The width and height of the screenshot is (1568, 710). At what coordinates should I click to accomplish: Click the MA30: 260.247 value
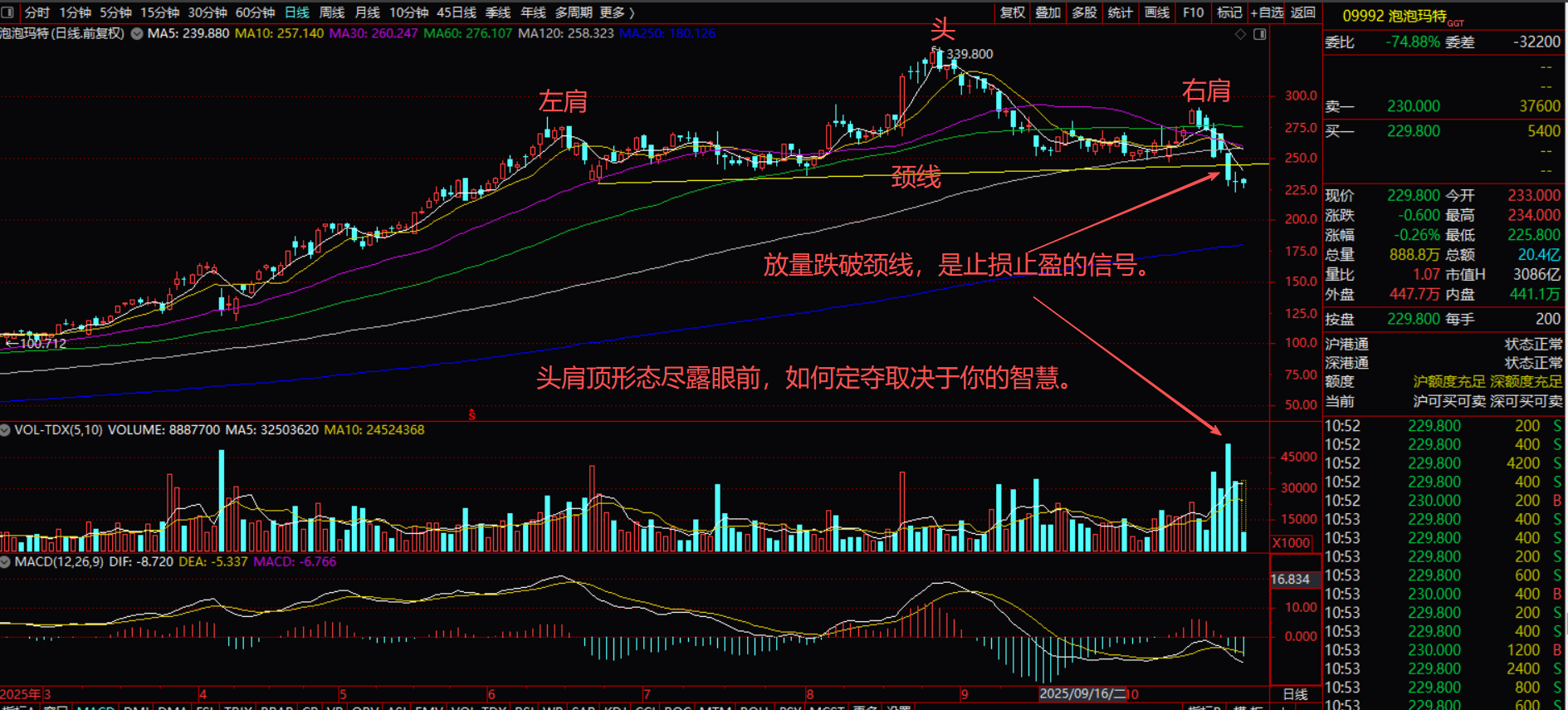[x=374, y=34]
